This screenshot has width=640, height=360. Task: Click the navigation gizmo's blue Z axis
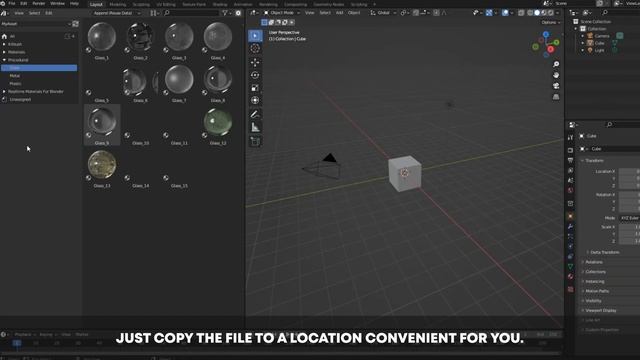pos(546,35)
